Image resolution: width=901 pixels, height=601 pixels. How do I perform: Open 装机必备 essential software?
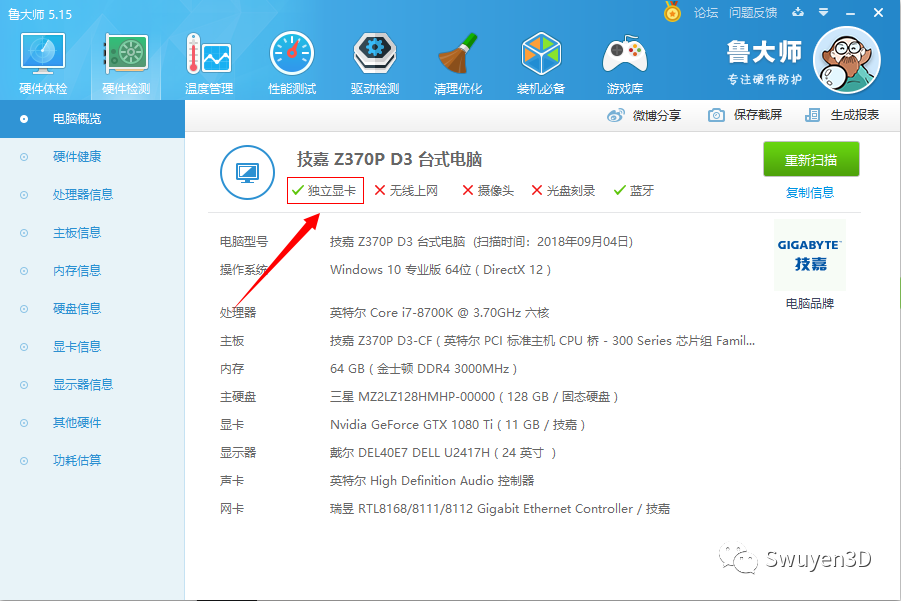(x=541, y=63)
